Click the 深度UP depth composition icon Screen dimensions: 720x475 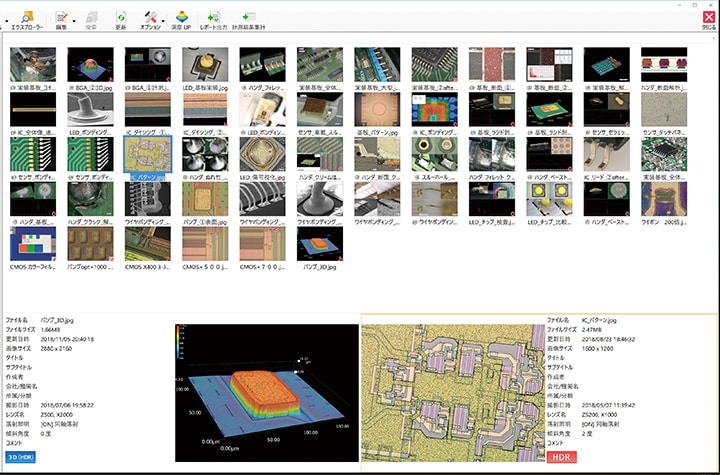pyautogui.click(x=181, y=17)
